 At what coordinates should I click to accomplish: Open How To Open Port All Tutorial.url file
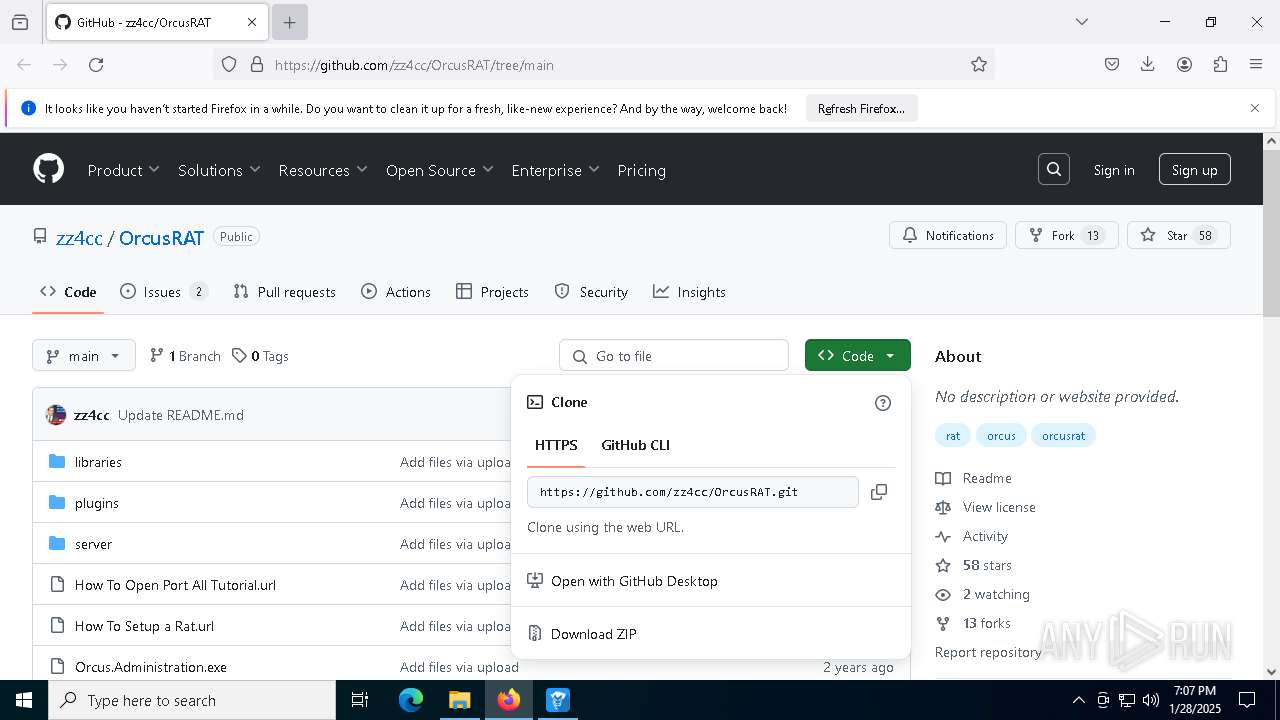click(x=175, y=585)
